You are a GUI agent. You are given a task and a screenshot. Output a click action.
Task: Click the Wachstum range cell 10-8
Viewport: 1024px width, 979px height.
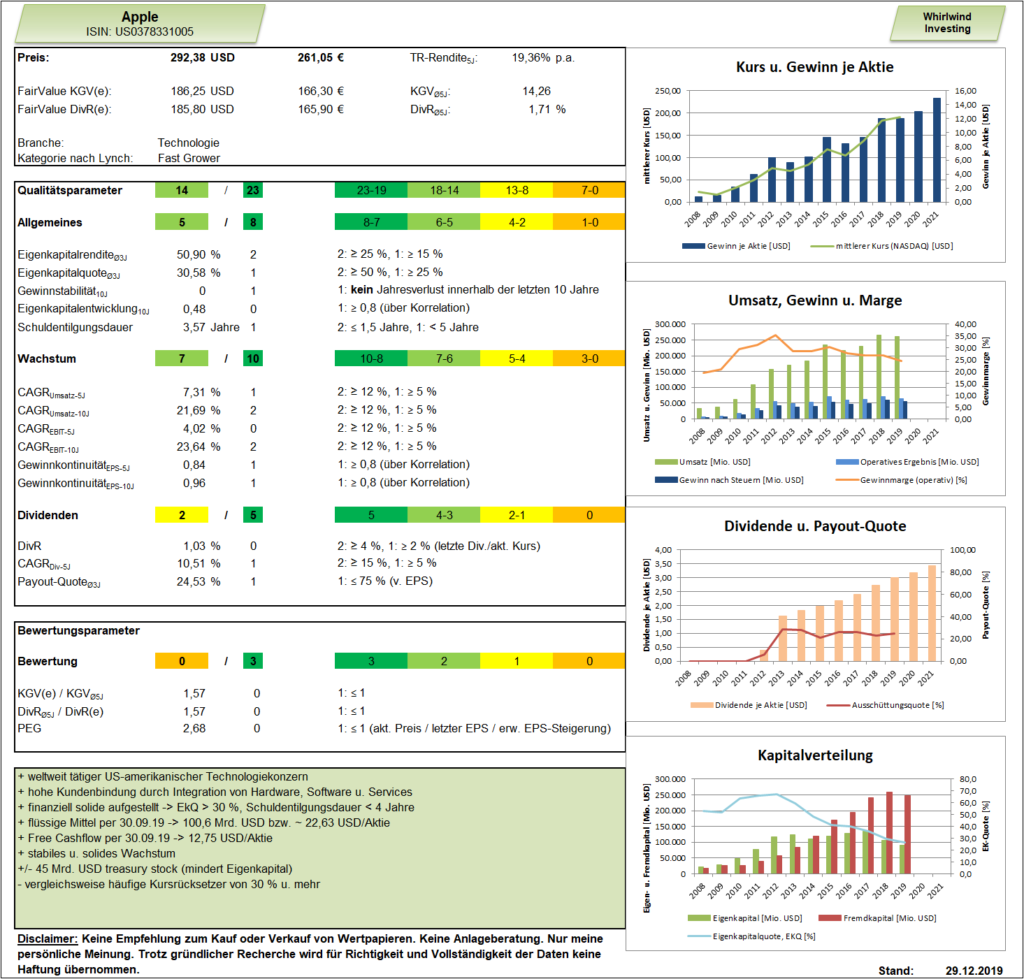371,359
